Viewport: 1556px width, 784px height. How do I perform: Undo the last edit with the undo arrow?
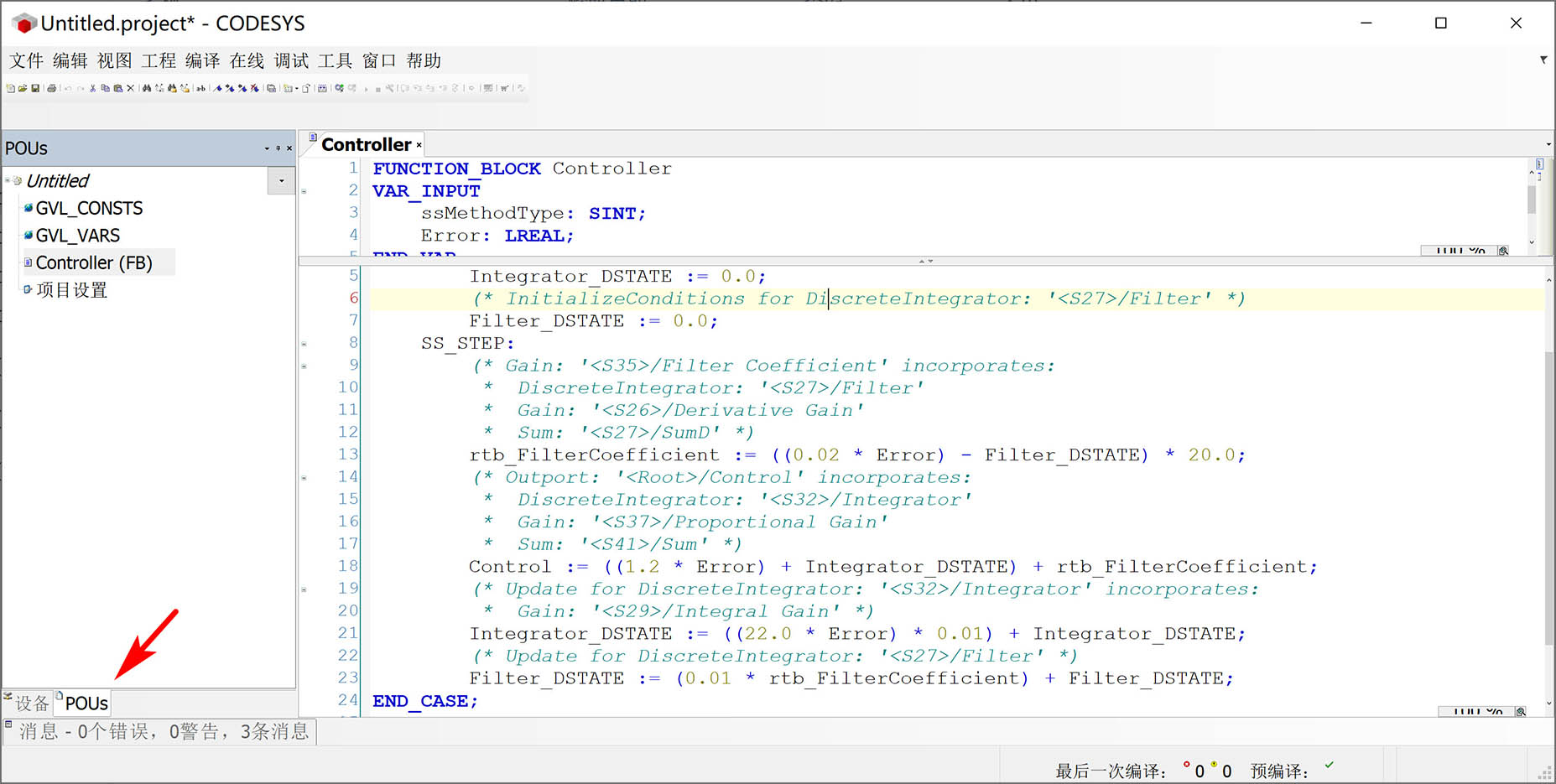pos(69,87)
